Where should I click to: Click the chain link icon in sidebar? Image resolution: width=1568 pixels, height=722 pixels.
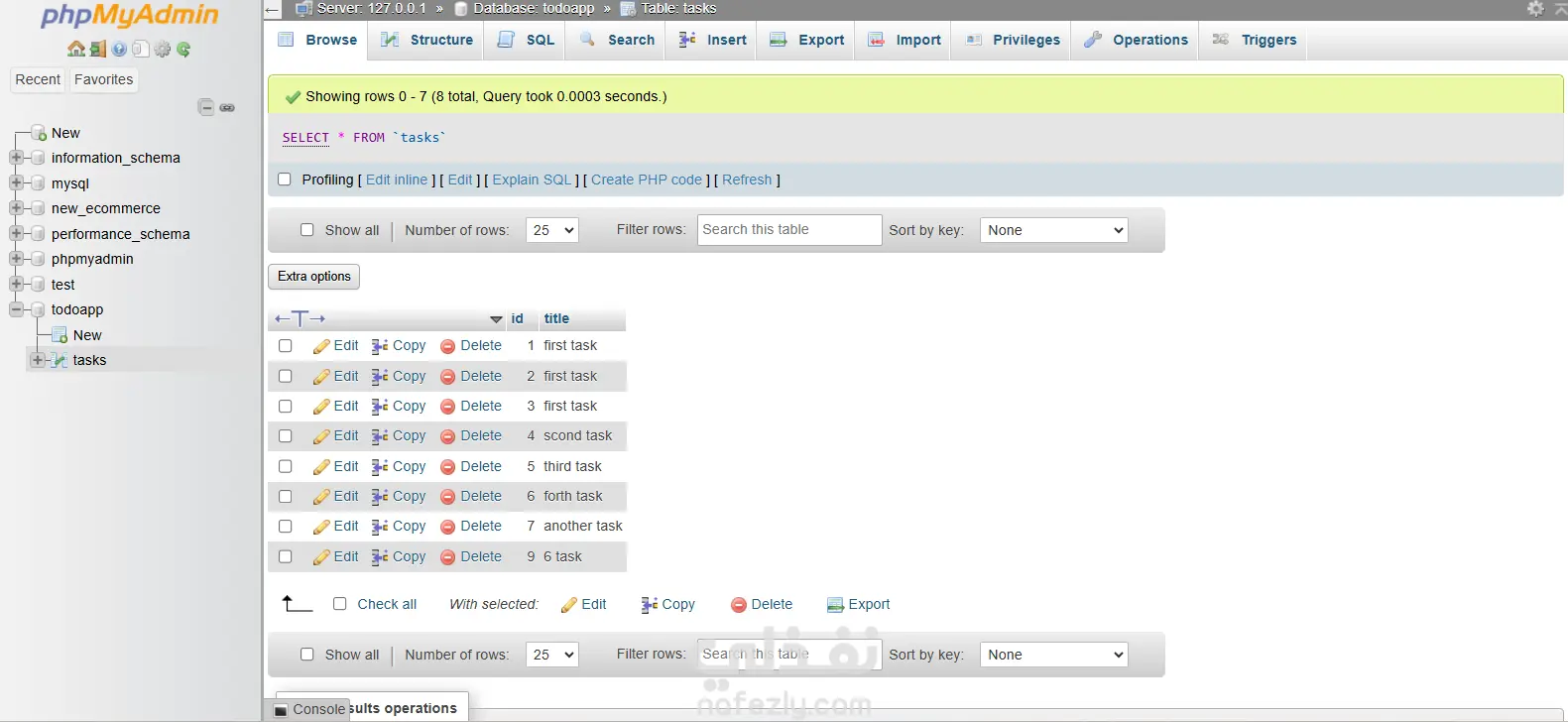[227, 107]
